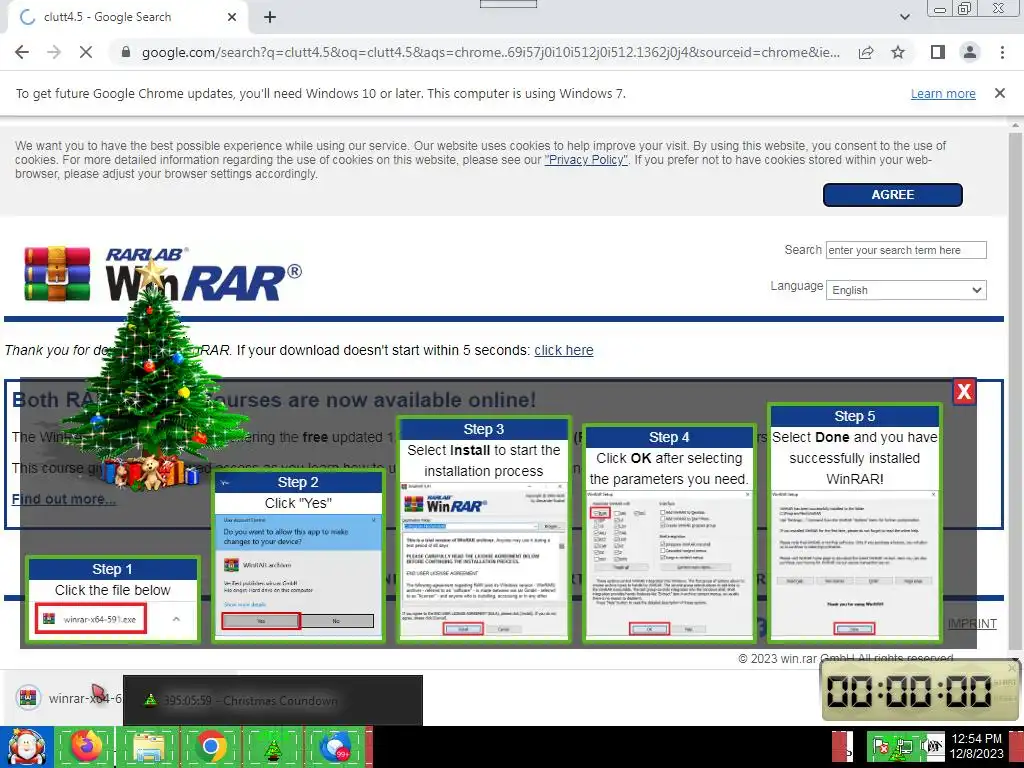Image resolution: width=1024 pixels, height=768 pixels.
Task: Open the tab search chevron
Action: pos(904,17)
